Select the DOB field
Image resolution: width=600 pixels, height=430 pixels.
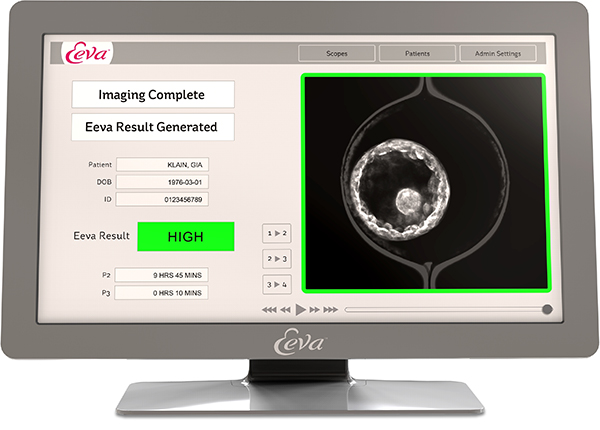pyautogui.click(x=162, y=182)
